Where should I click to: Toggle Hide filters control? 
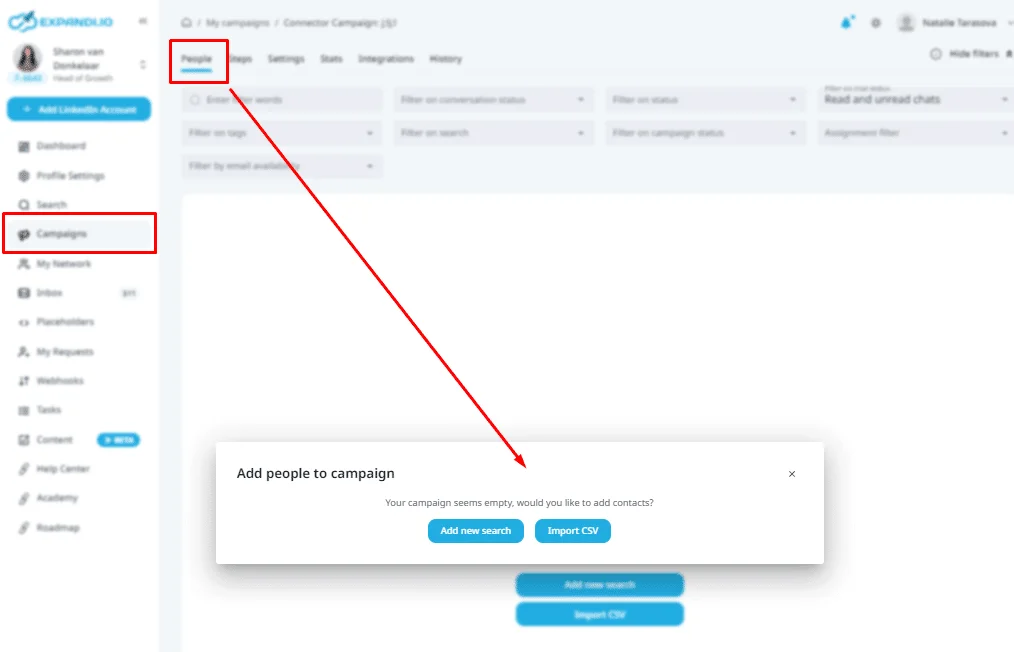[968, 54]
